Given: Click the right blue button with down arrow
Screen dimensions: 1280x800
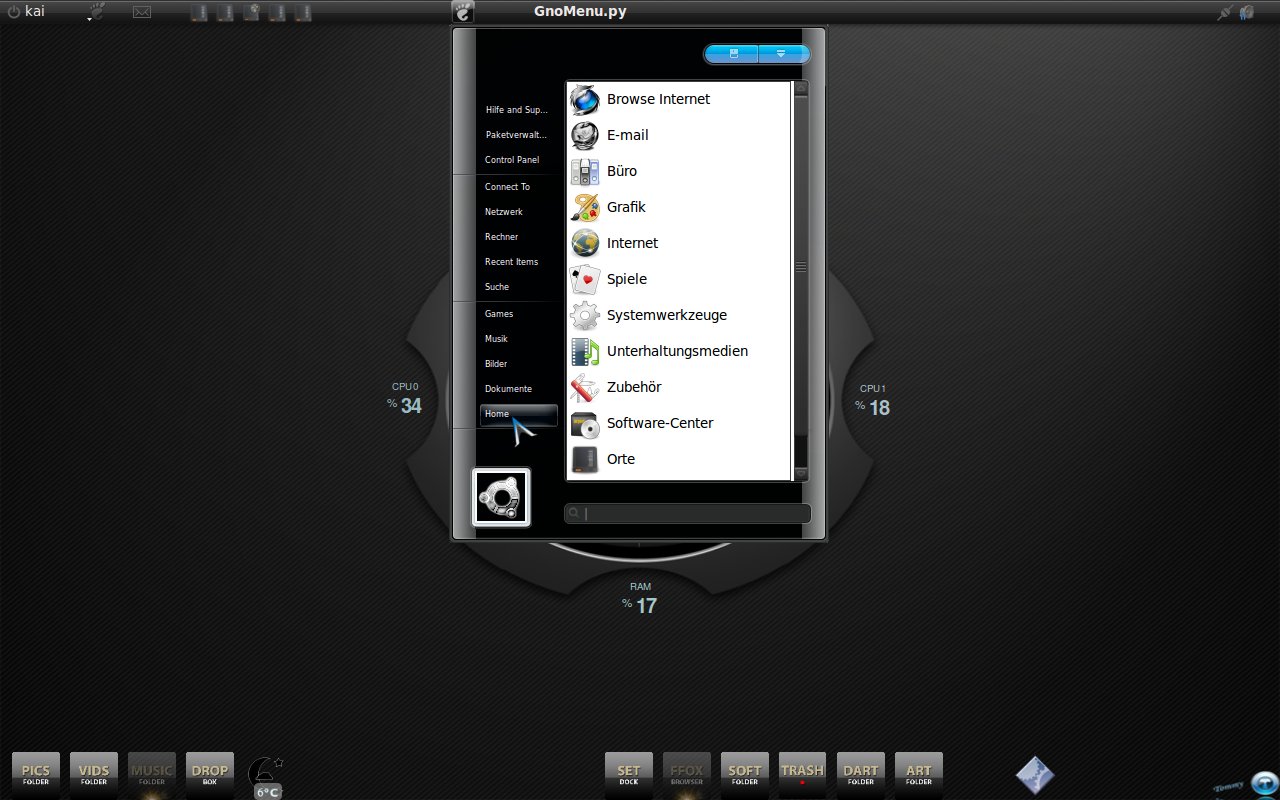Looking at the screenshot, I should [783, 54].
